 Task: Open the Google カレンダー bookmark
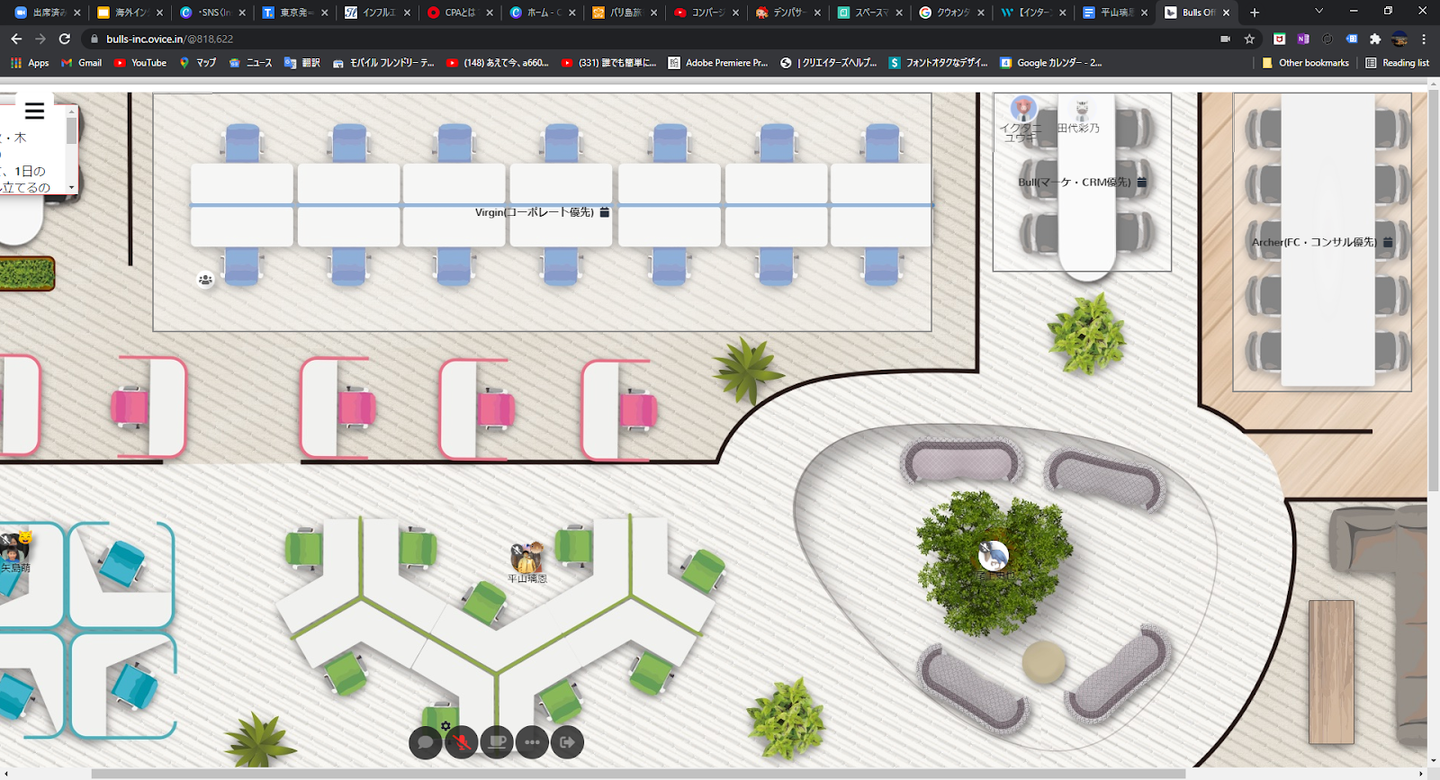(x=1051, y=62)
